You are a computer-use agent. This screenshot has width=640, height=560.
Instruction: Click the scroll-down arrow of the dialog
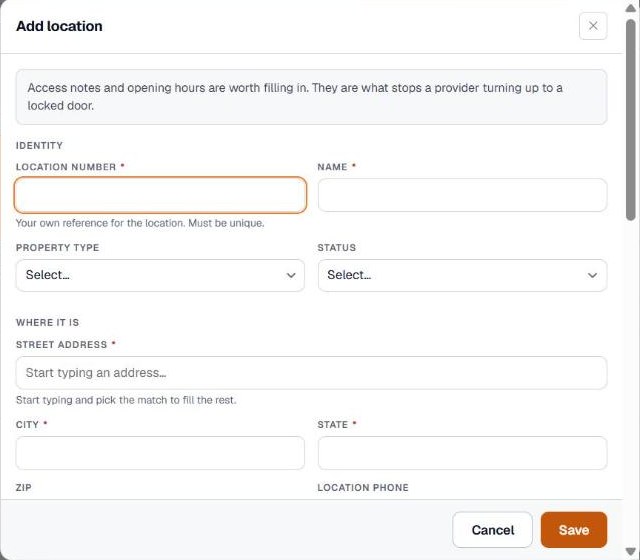631,552
